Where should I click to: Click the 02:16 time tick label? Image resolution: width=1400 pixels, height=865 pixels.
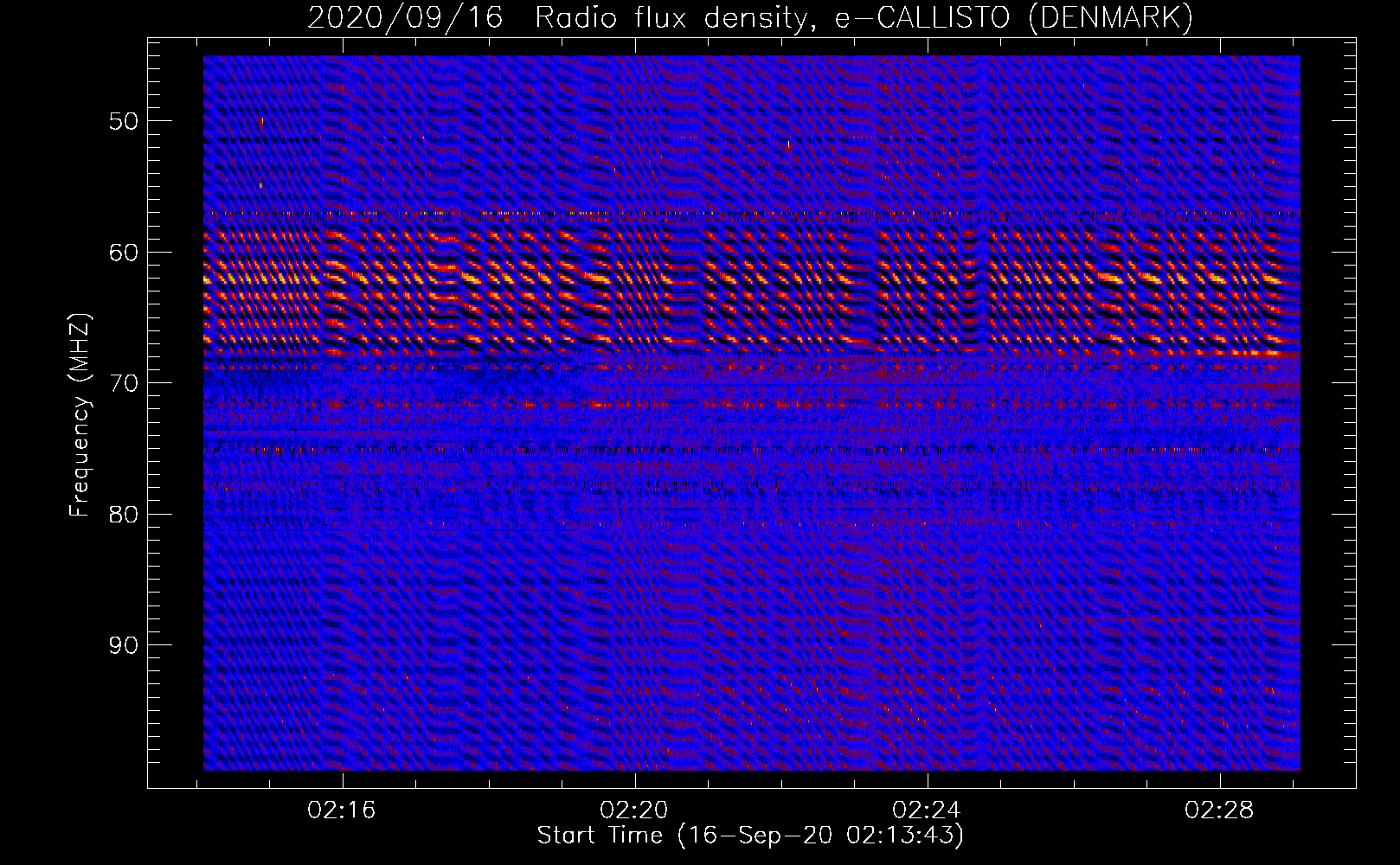click(x=342, y=811)
